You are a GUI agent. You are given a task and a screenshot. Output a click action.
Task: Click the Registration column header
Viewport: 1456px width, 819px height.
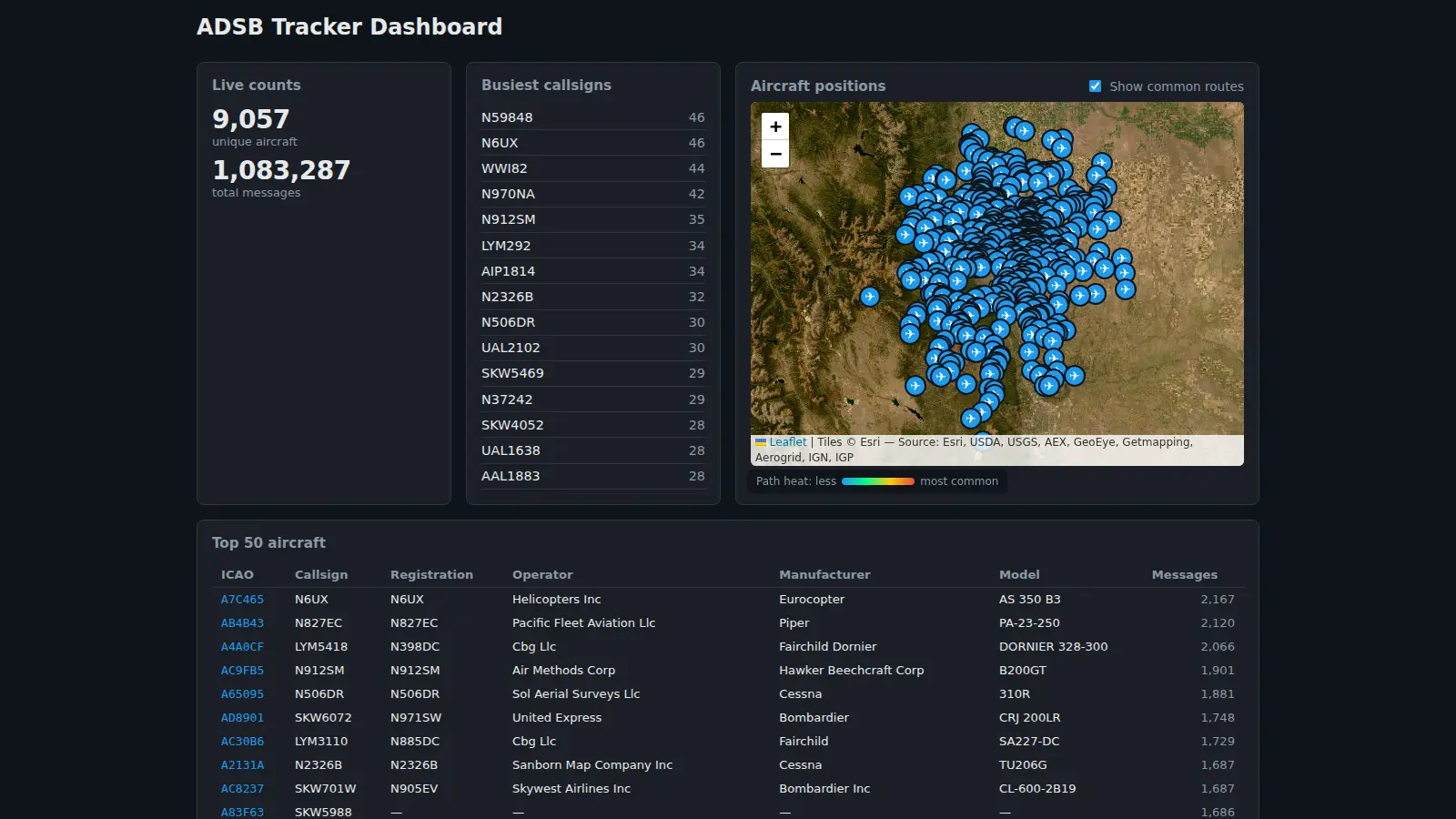tap(431, 575)
